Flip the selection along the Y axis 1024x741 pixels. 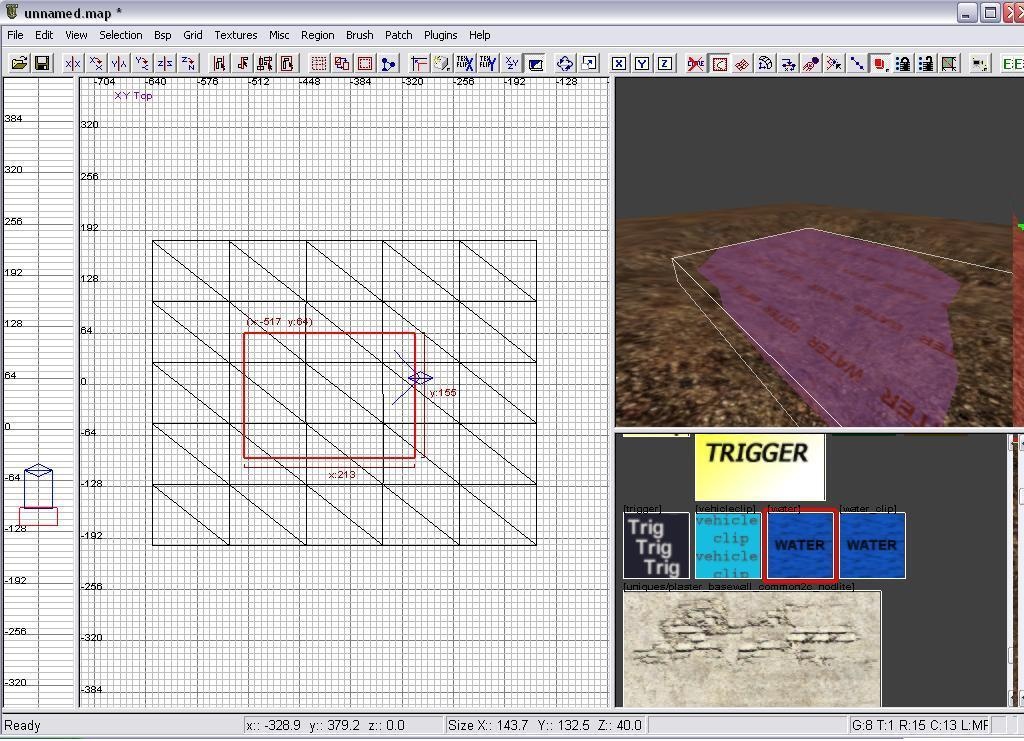pyautogui.click(x=119, y=63)
